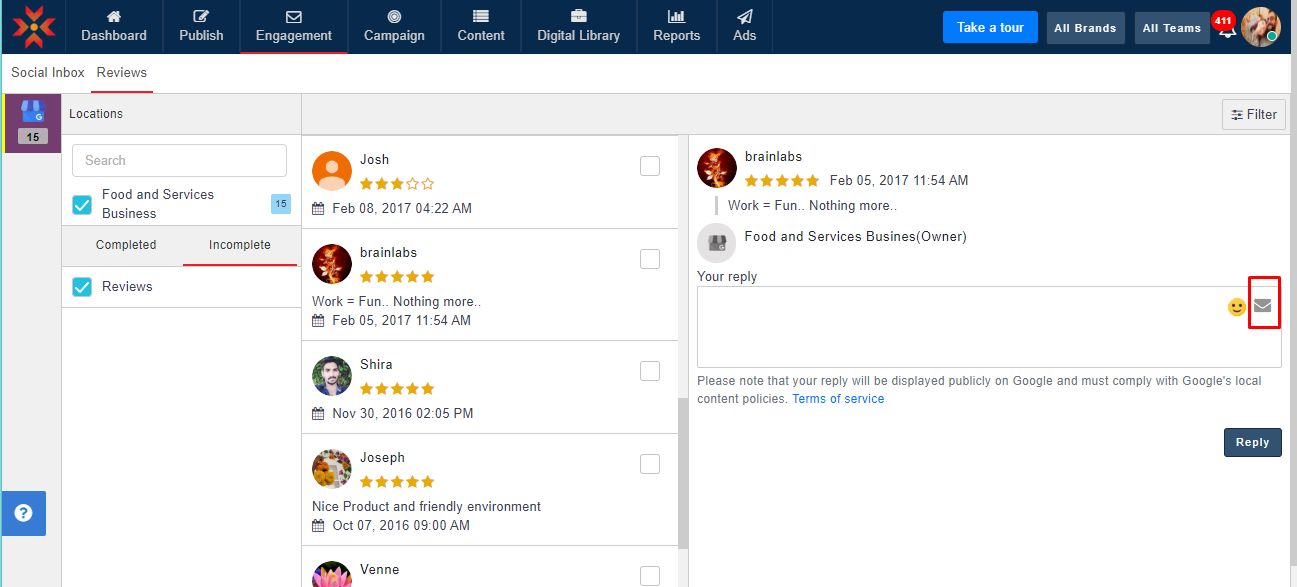The image size is (1297, 587).
Task: Click the Search locations input field
Action: click(179, 160)
